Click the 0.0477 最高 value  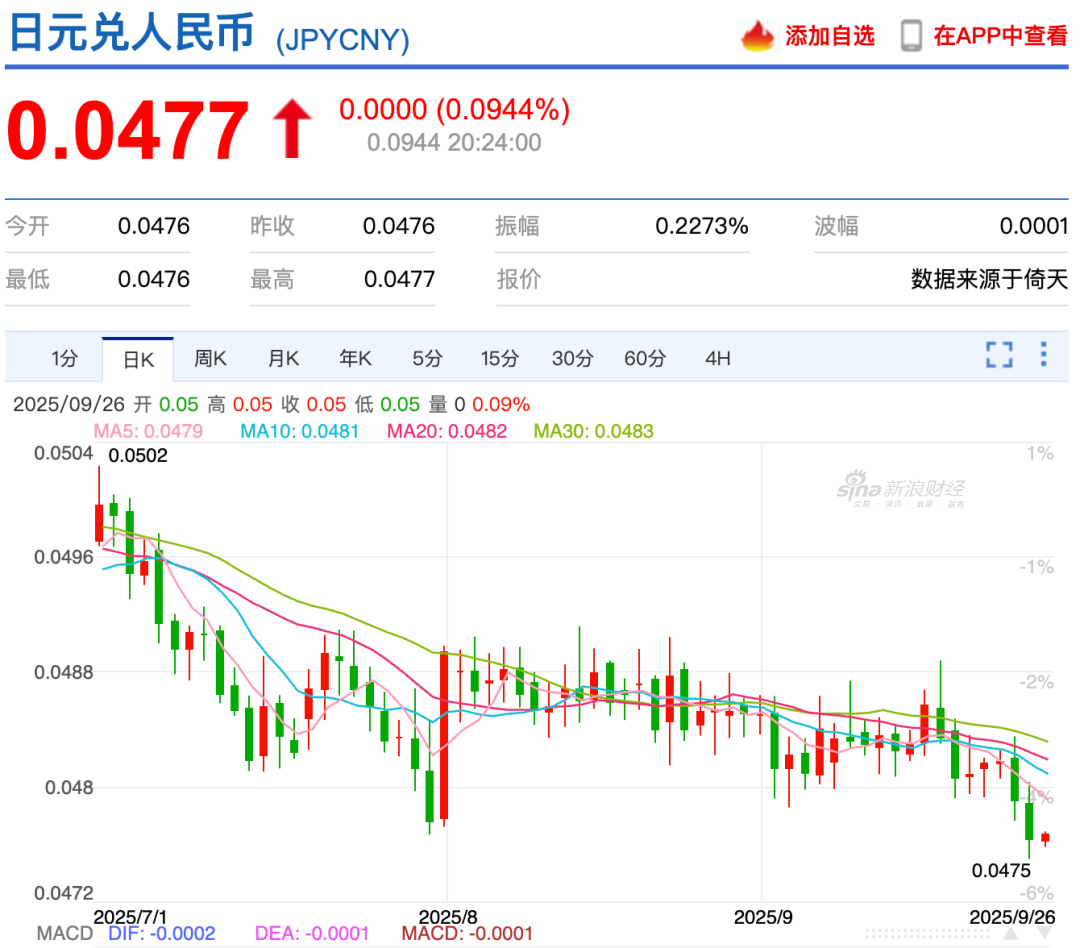(x=399, y=279)
